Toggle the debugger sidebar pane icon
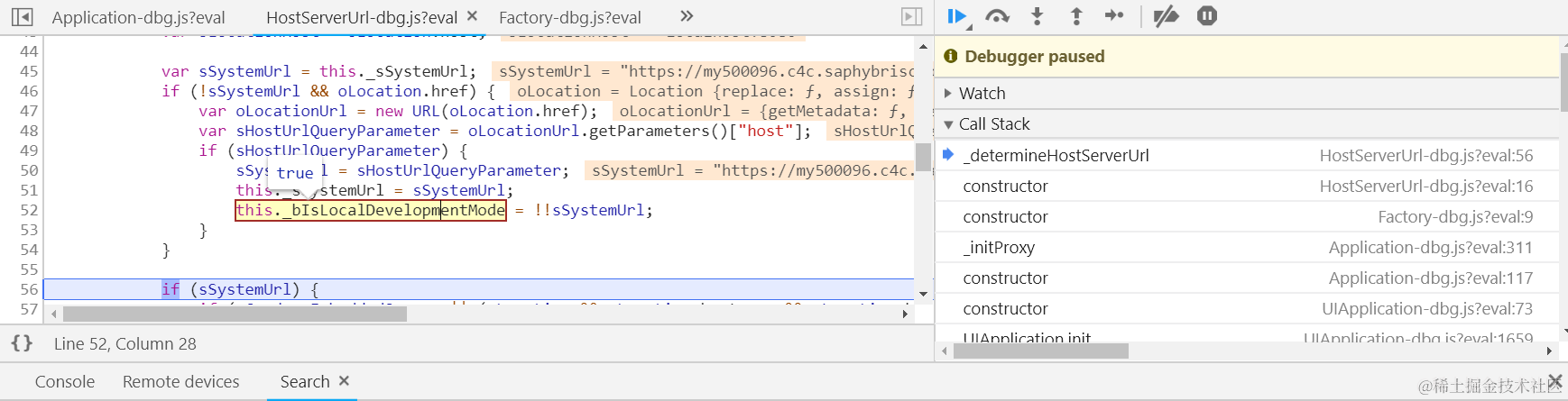Screen dimensions: 1568x401 pyautogui.click(x=912, y=17)
